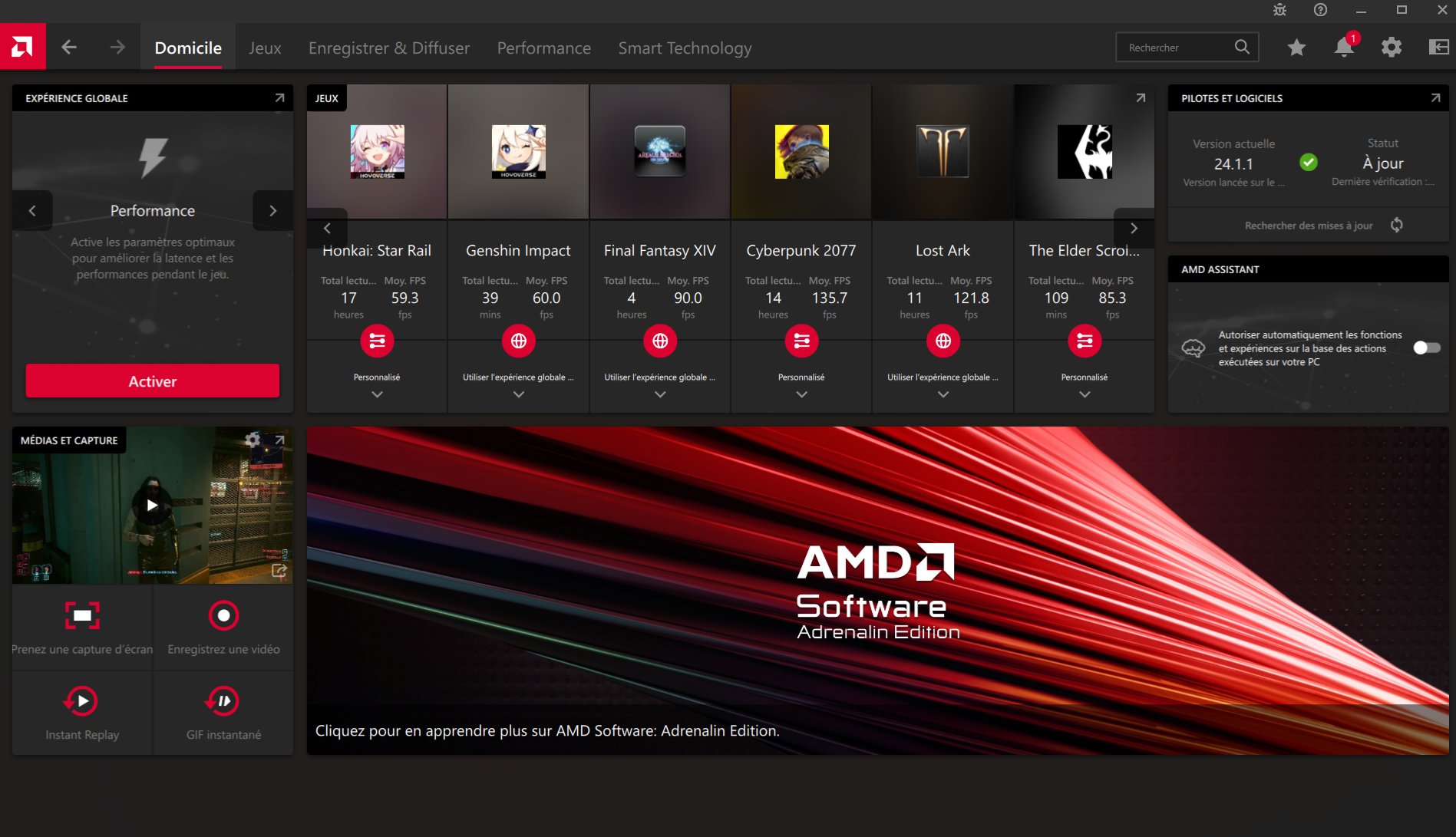Open Lost Ark globe profile icon

[943, 341]
